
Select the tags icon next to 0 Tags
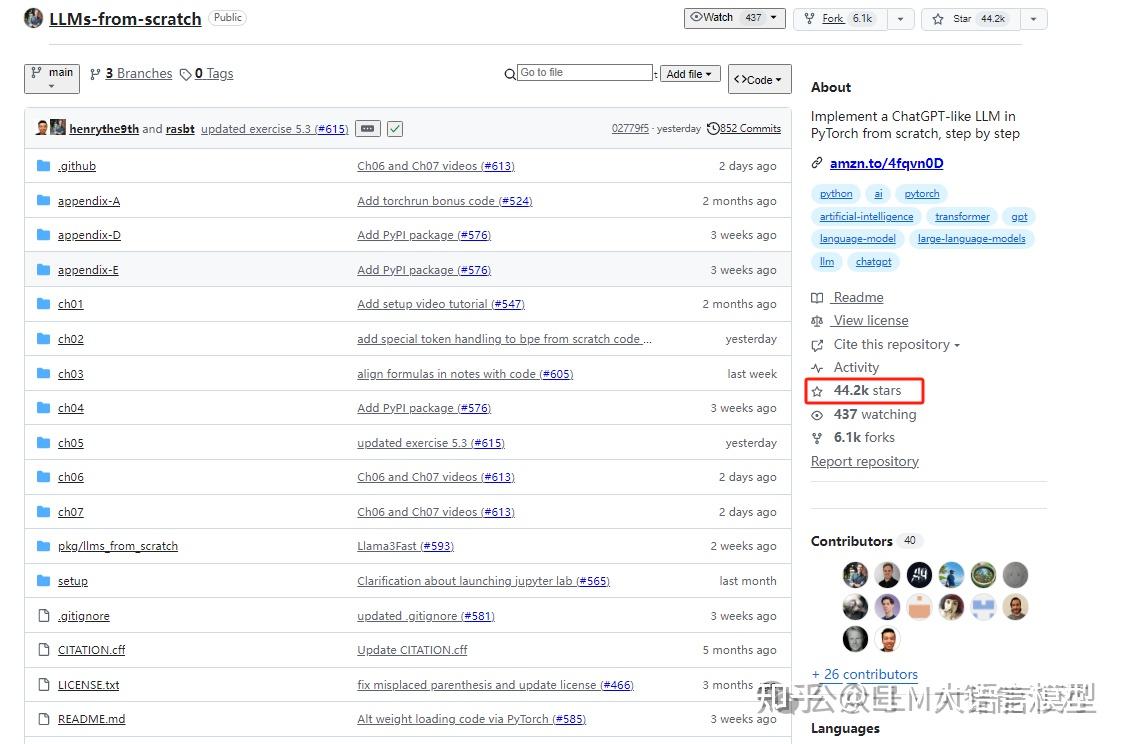click(x=186, y=73)
